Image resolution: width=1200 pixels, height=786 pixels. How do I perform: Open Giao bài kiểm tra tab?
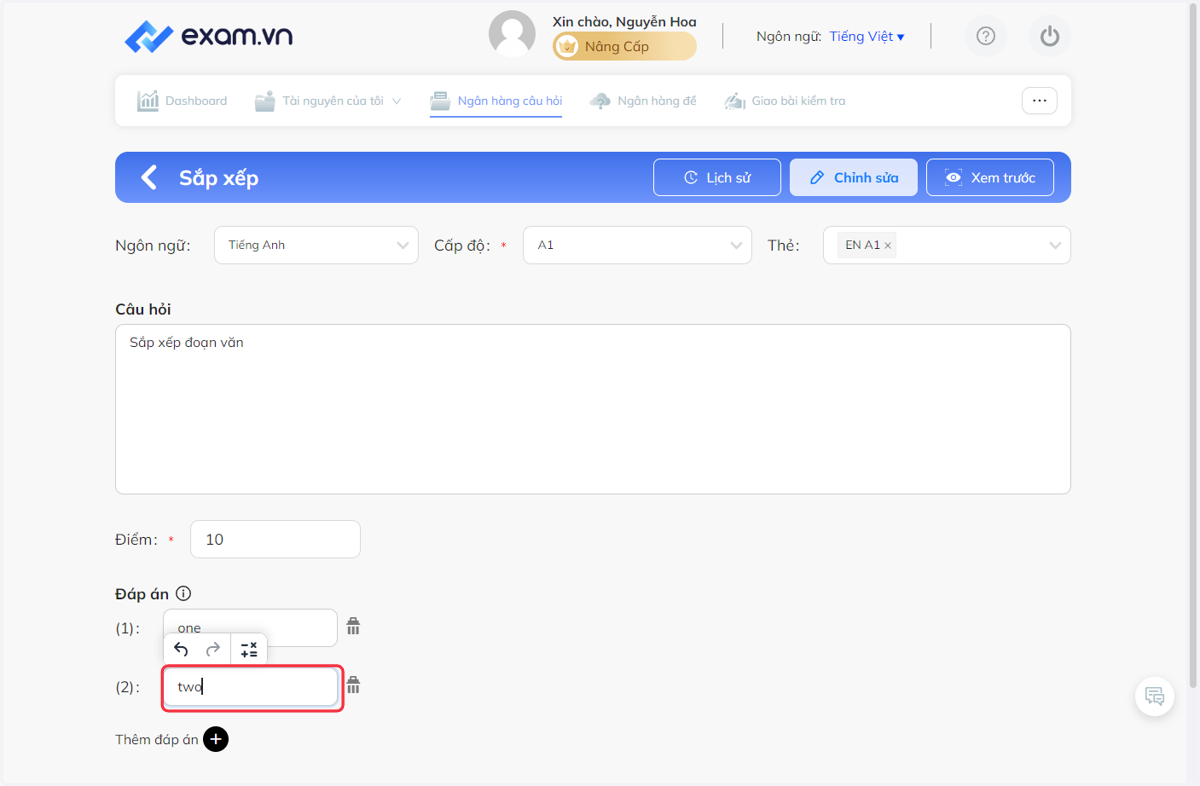coord(785,101)
